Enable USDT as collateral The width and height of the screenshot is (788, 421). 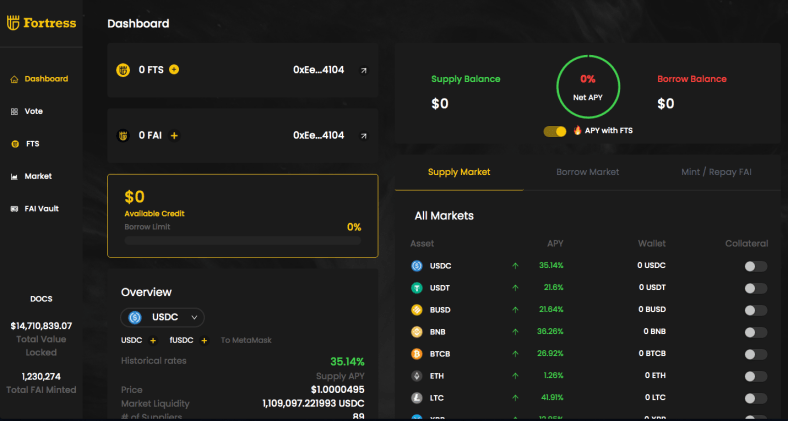click(x=756, y=288)
